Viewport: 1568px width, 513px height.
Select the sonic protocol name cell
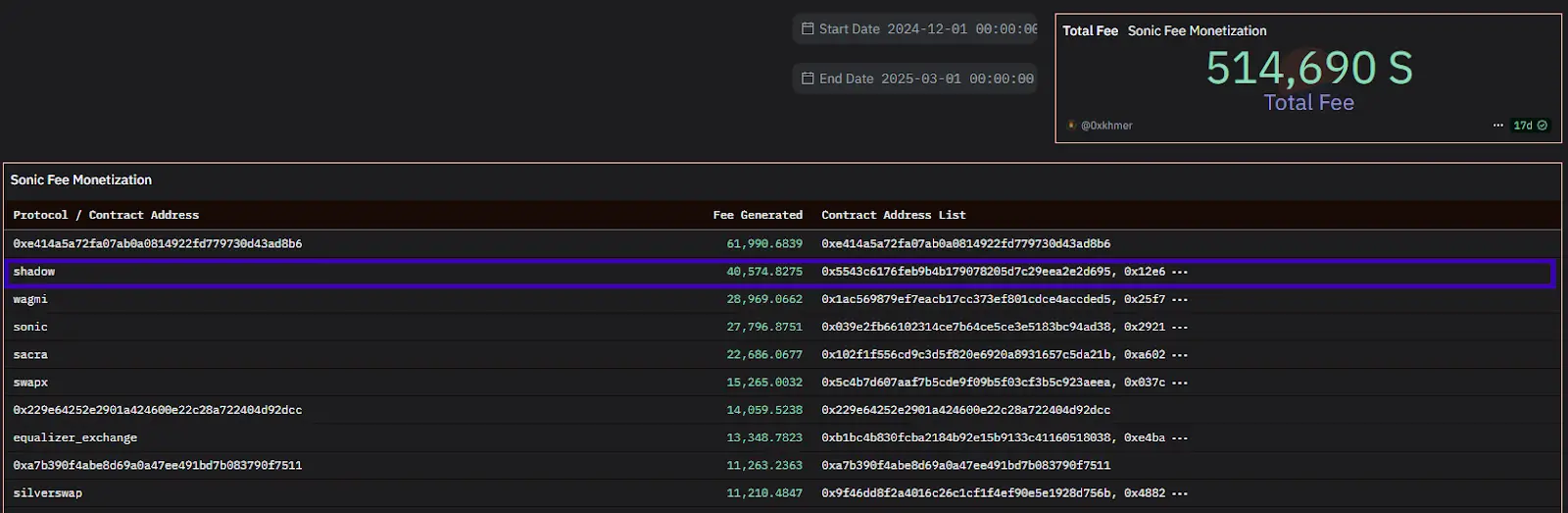pos(30,327)
